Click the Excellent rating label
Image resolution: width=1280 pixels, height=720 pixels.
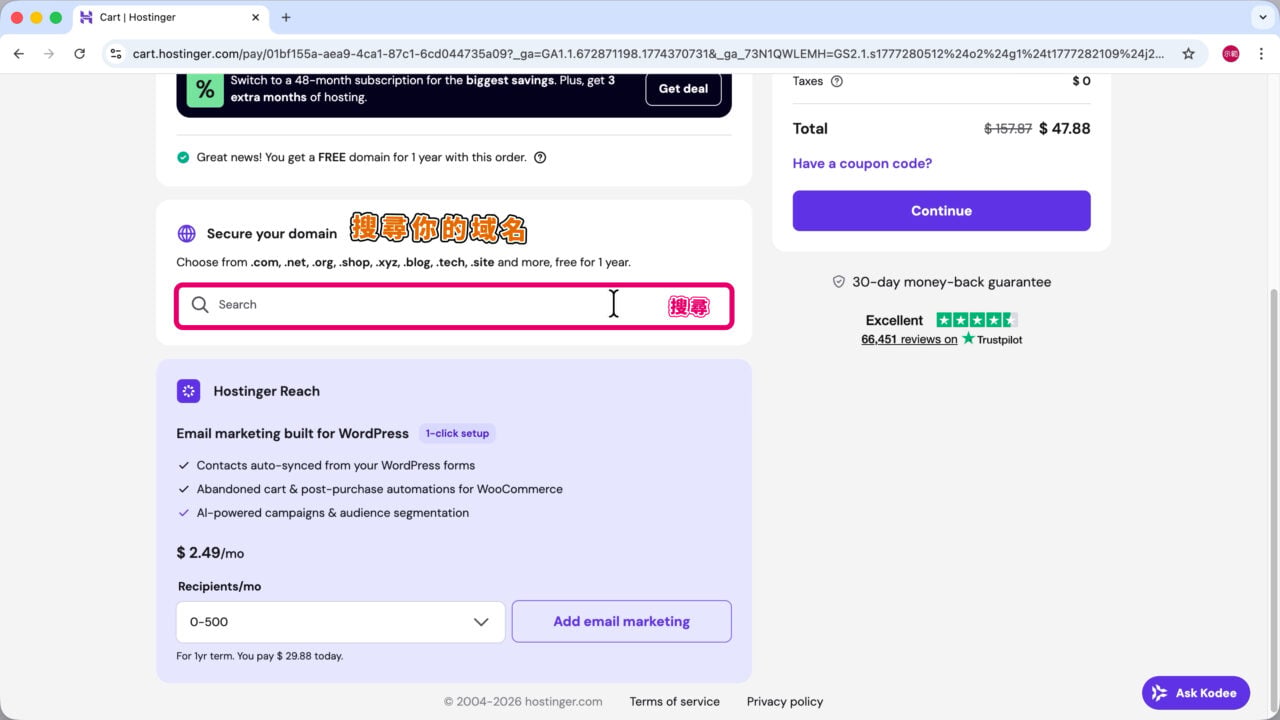894,321
